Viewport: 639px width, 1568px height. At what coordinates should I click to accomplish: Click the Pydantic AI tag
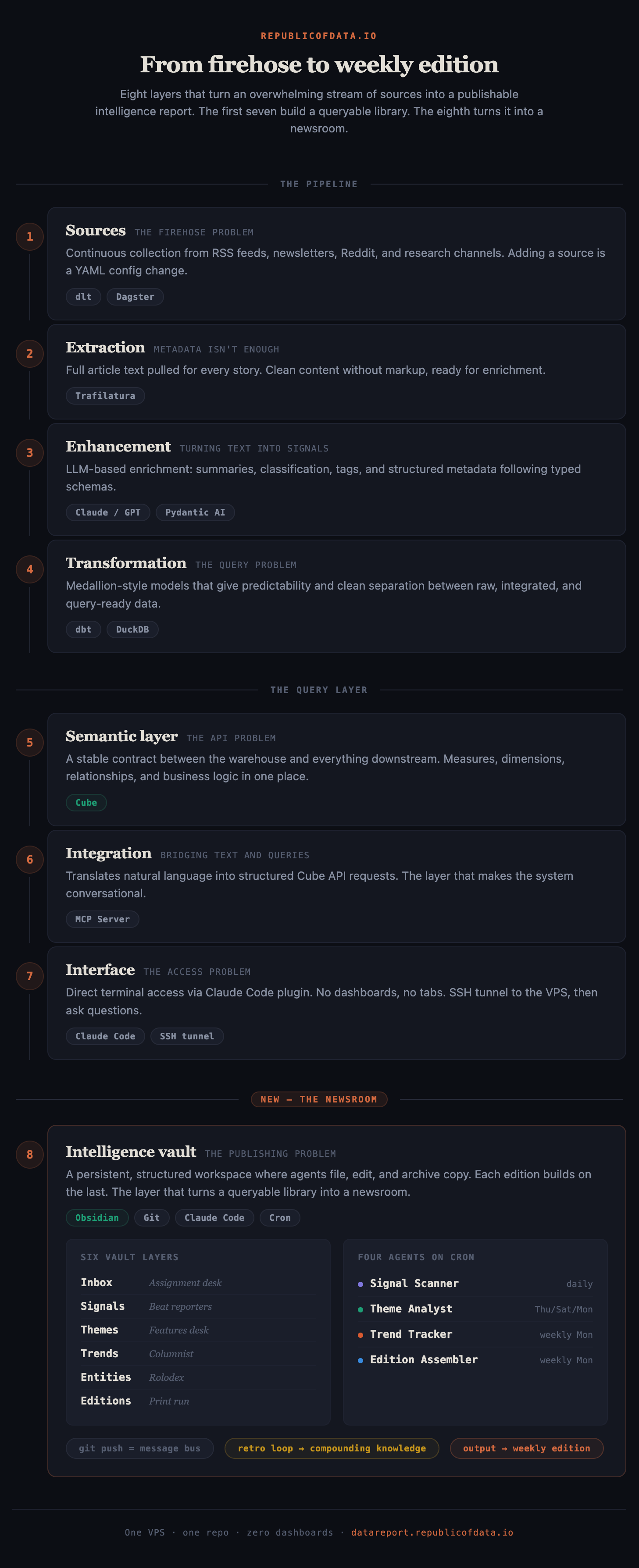point(195,512)
